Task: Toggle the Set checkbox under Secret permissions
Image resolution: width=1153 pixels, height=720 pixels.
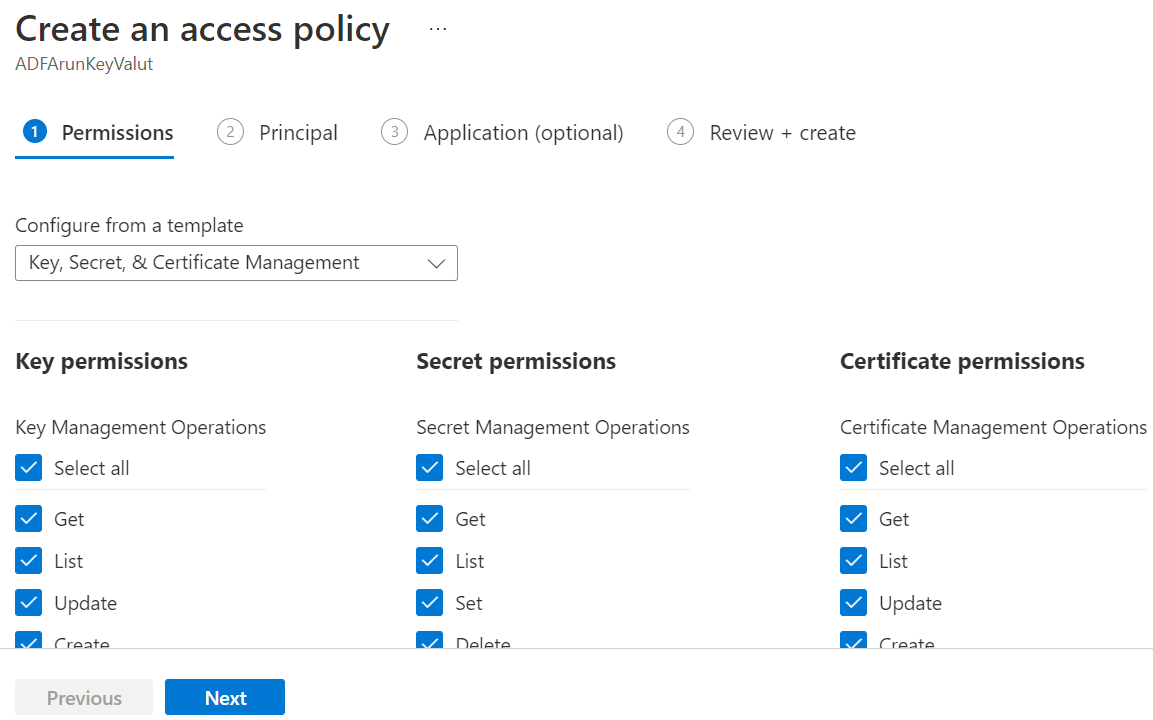Action: [x=429, y=603]
